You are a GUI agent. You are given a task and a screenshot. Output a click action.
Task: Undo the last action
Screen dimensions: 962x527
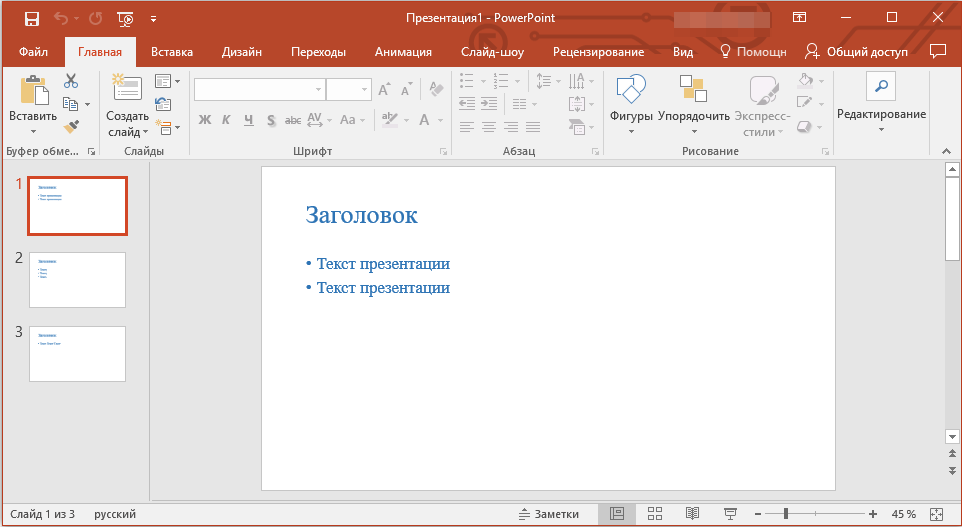(61, 18)
